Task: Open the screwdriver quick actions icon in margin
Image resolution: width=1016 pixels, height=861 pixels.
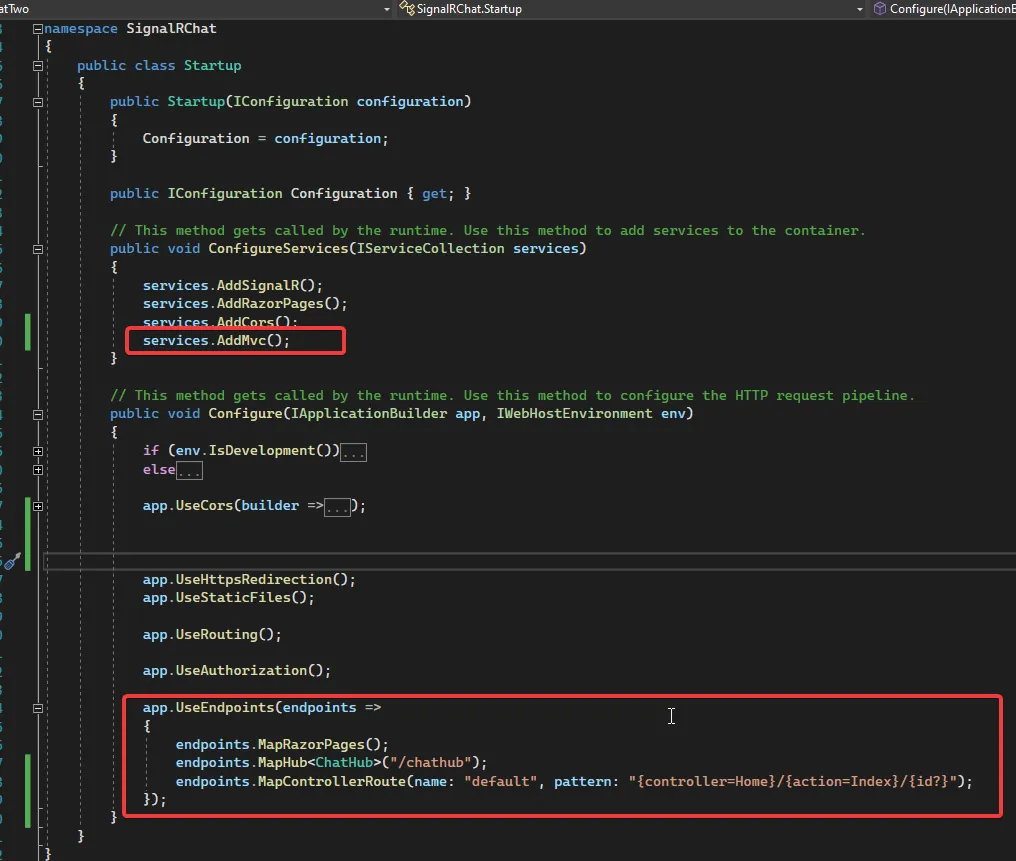Action: [12, 562]
